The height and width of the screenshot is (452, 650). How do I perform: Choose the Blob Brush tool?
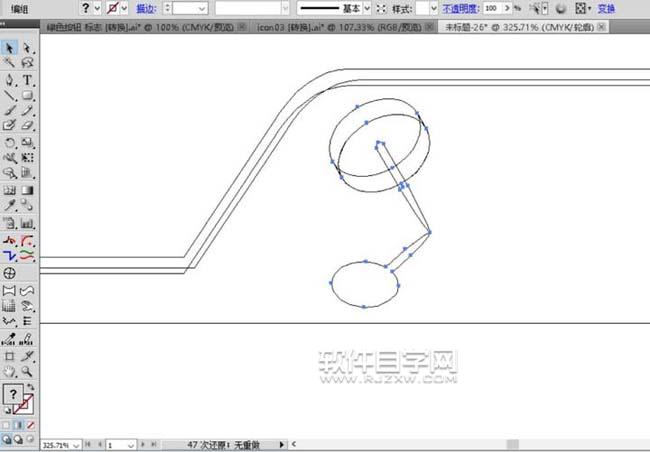pos(9,125)
